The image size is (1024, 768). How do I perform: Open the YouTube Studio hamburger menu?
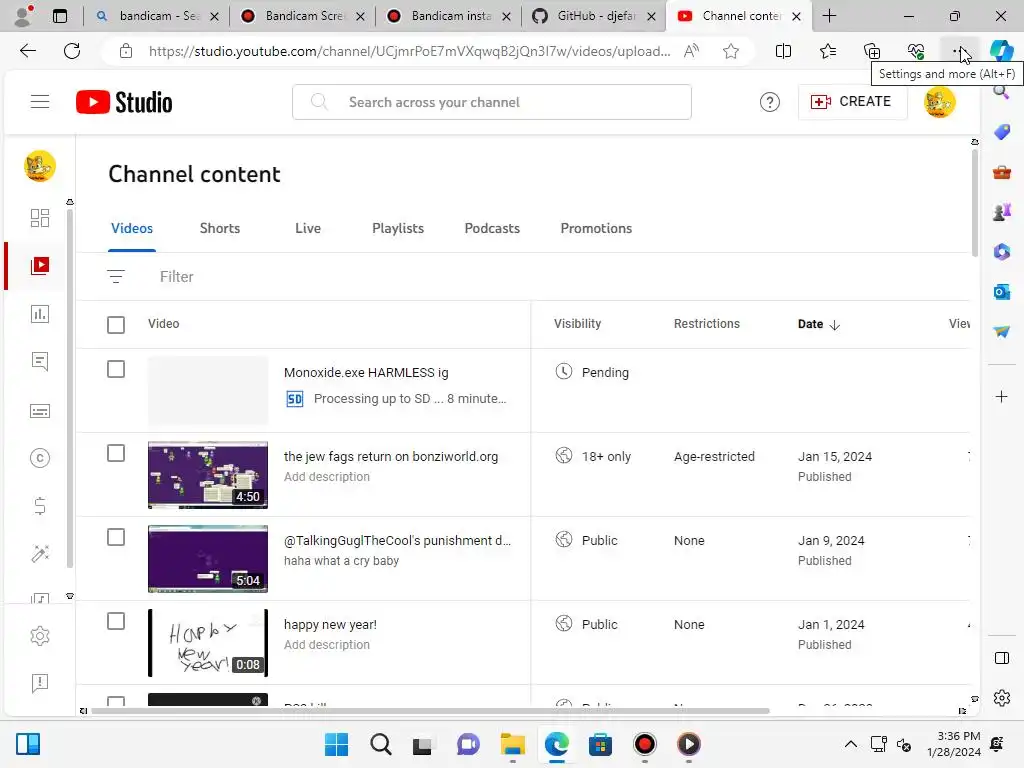pos(40,102)
